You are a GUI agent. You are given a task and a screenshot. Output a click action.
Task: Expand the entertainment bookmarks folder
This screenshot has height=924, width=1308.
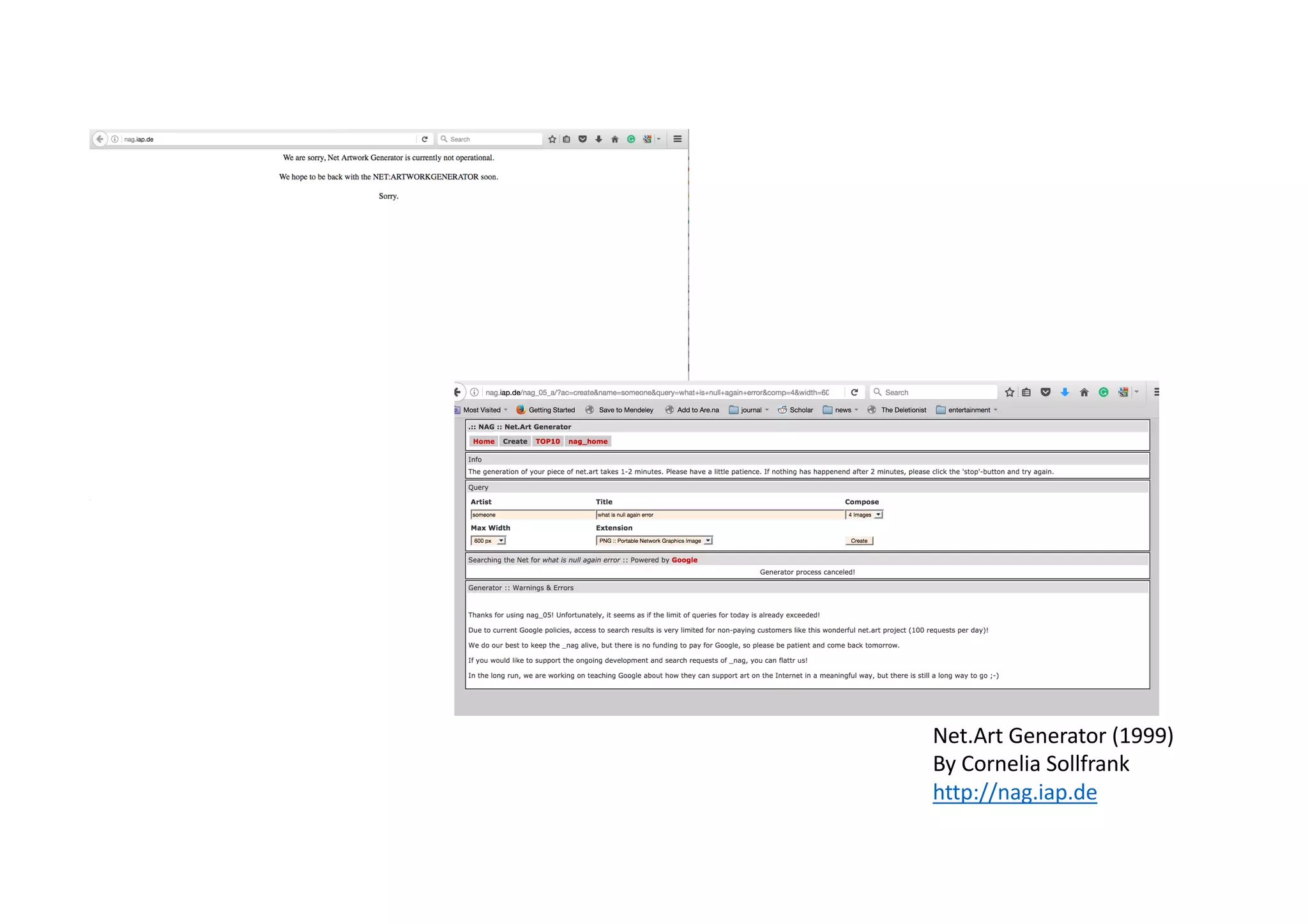pos(967,410)
